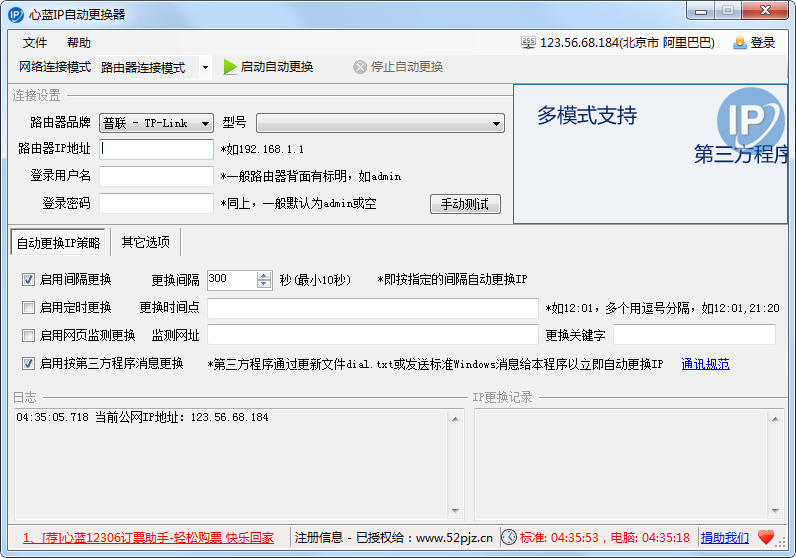Switch to the 其它选项 tab
Viewport: 796px width, 558px height.
tap(145, 242)
